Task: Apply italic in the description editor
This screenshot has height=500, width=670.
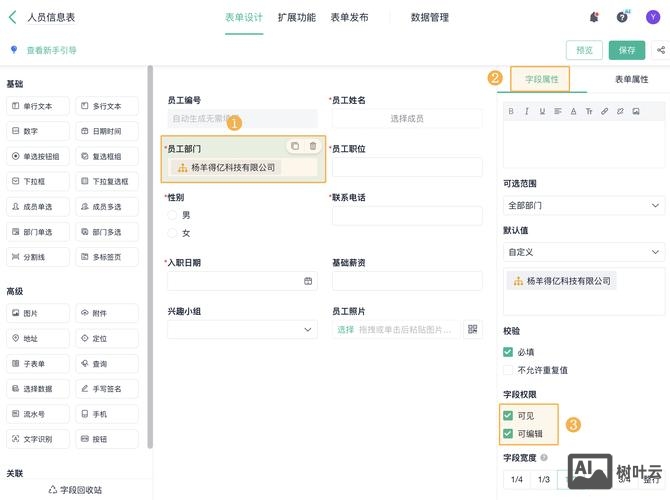Action: (x=526, y=112)
